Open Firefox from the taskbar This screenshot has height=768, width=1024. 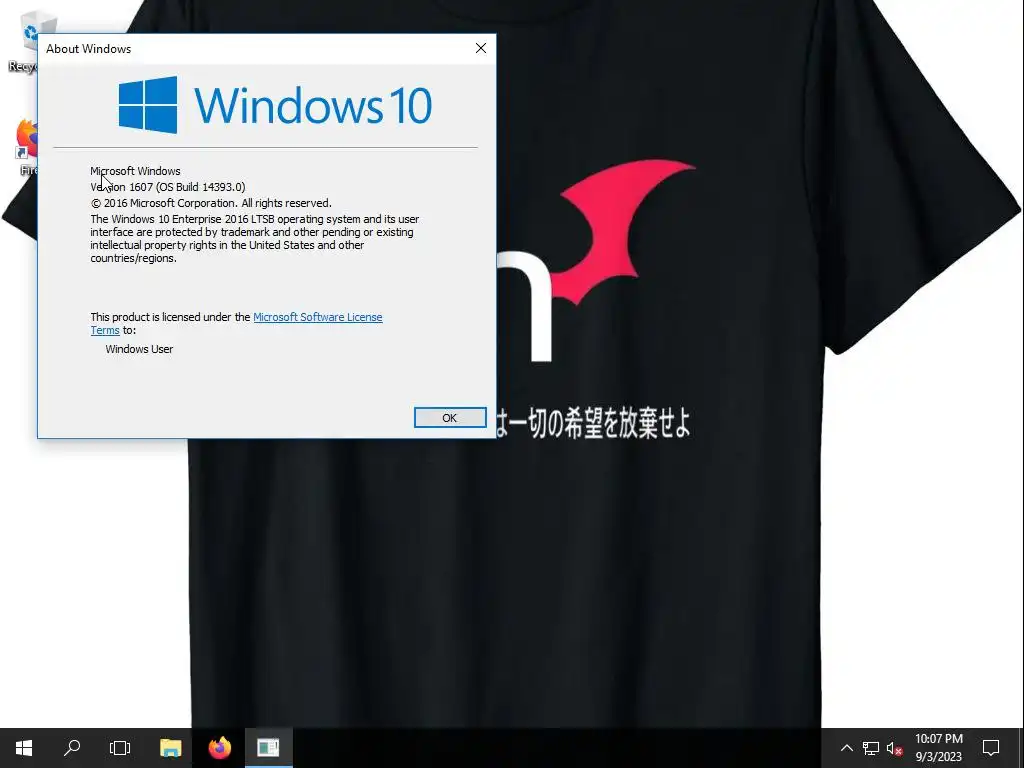[219, 748]
